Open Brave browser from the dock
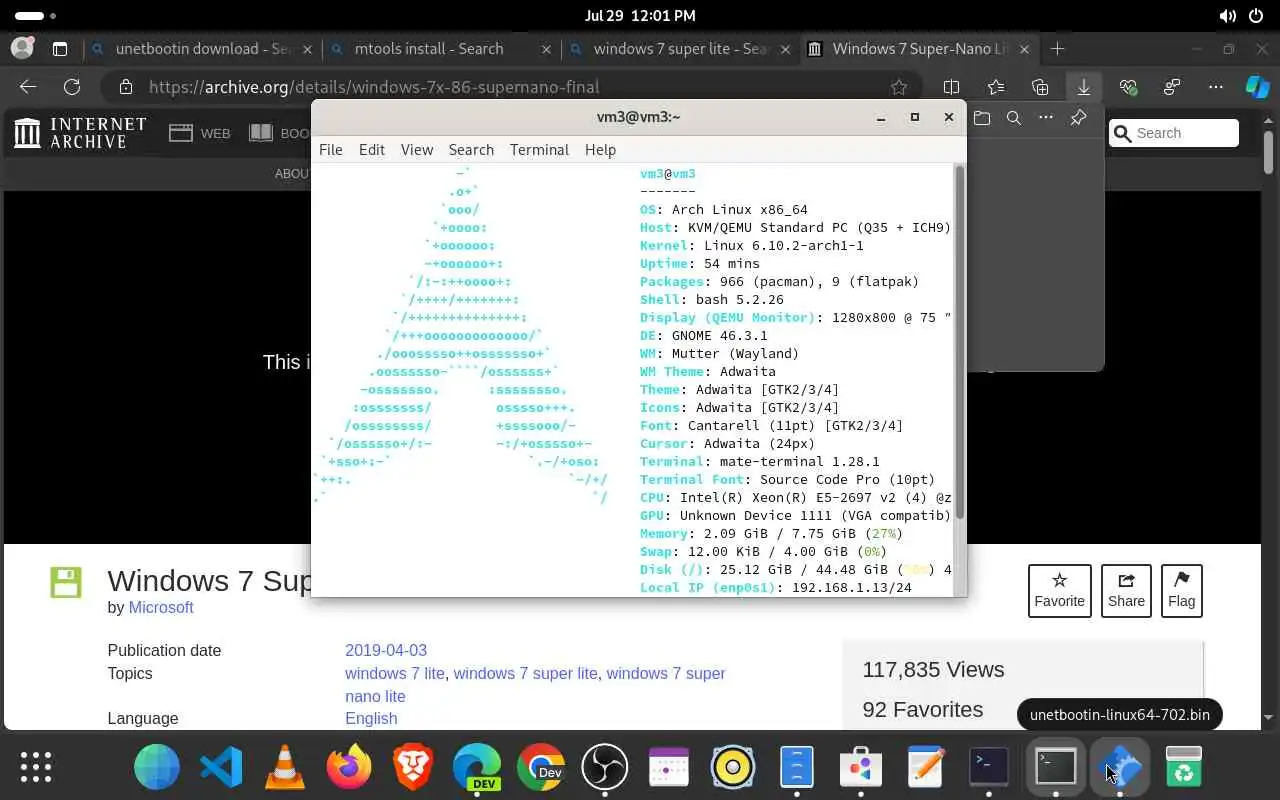The image size is (1280, 800). pyautogui.click(x=413, y=767)
